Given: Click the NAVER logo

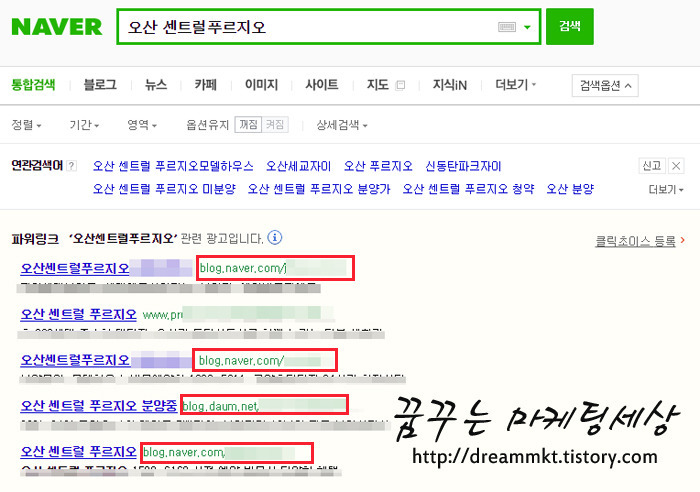Looking at the screenshot, I should tap(57, 27).
